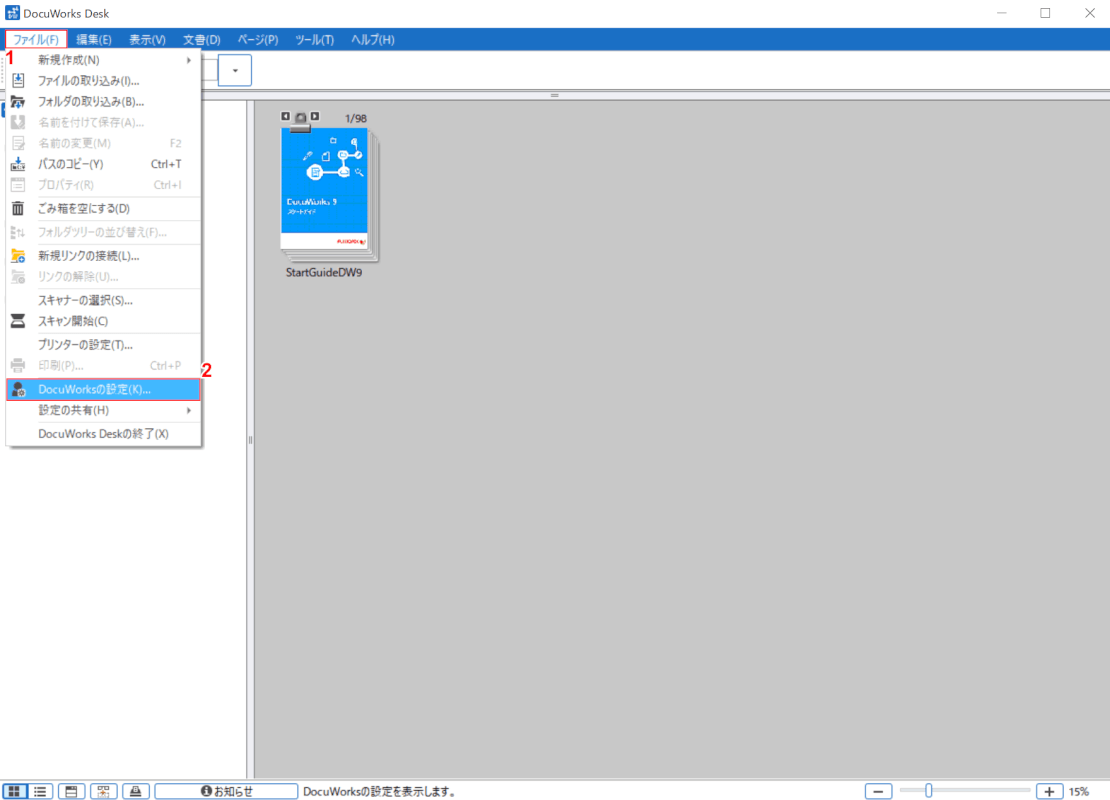Viewport: 1110px width, 800px height.
Task: Switch to list view in status bar
Action: click(x=41, y=791)
